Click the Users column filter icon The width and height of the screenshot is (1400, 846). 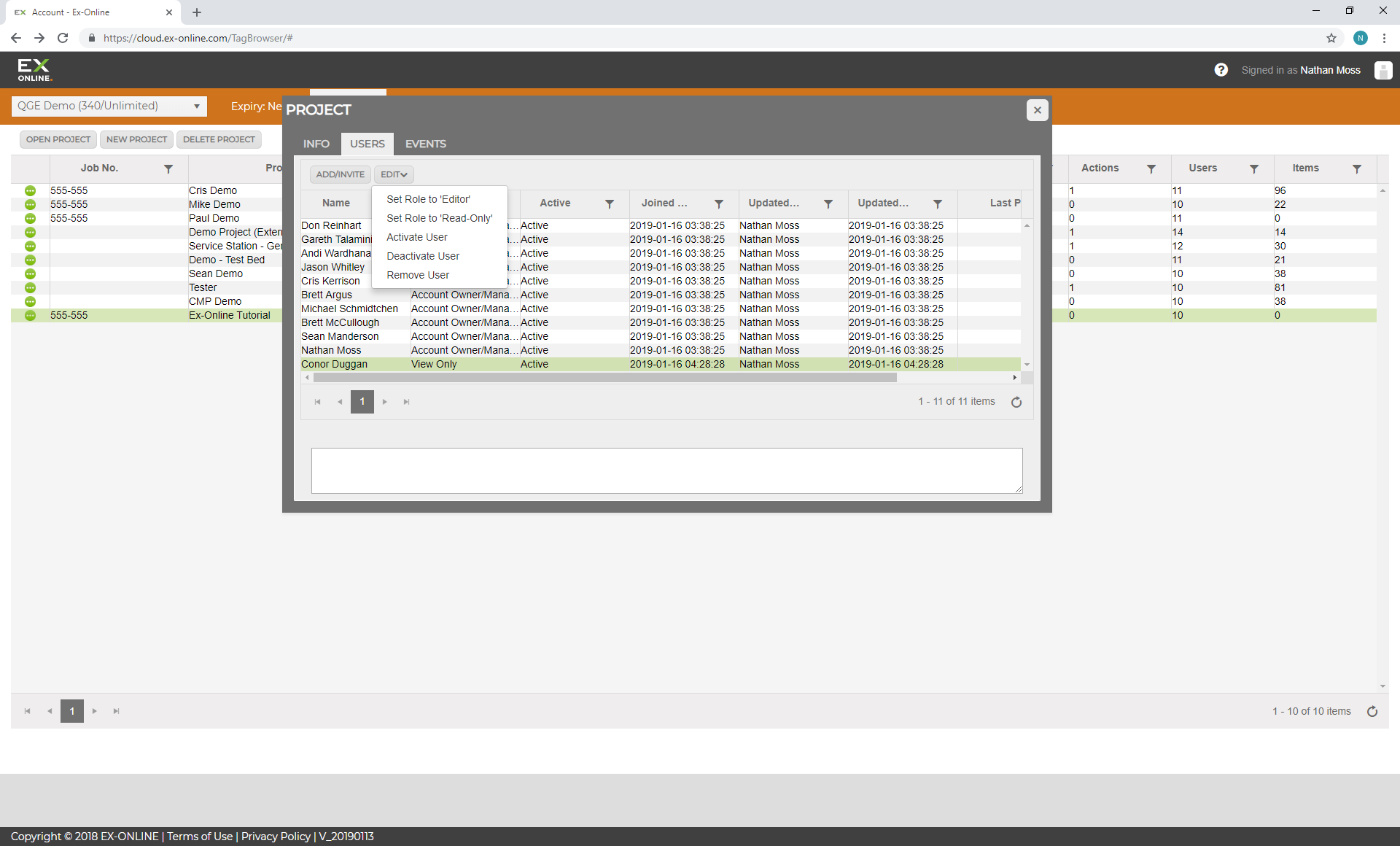(x=1254, y=168)
